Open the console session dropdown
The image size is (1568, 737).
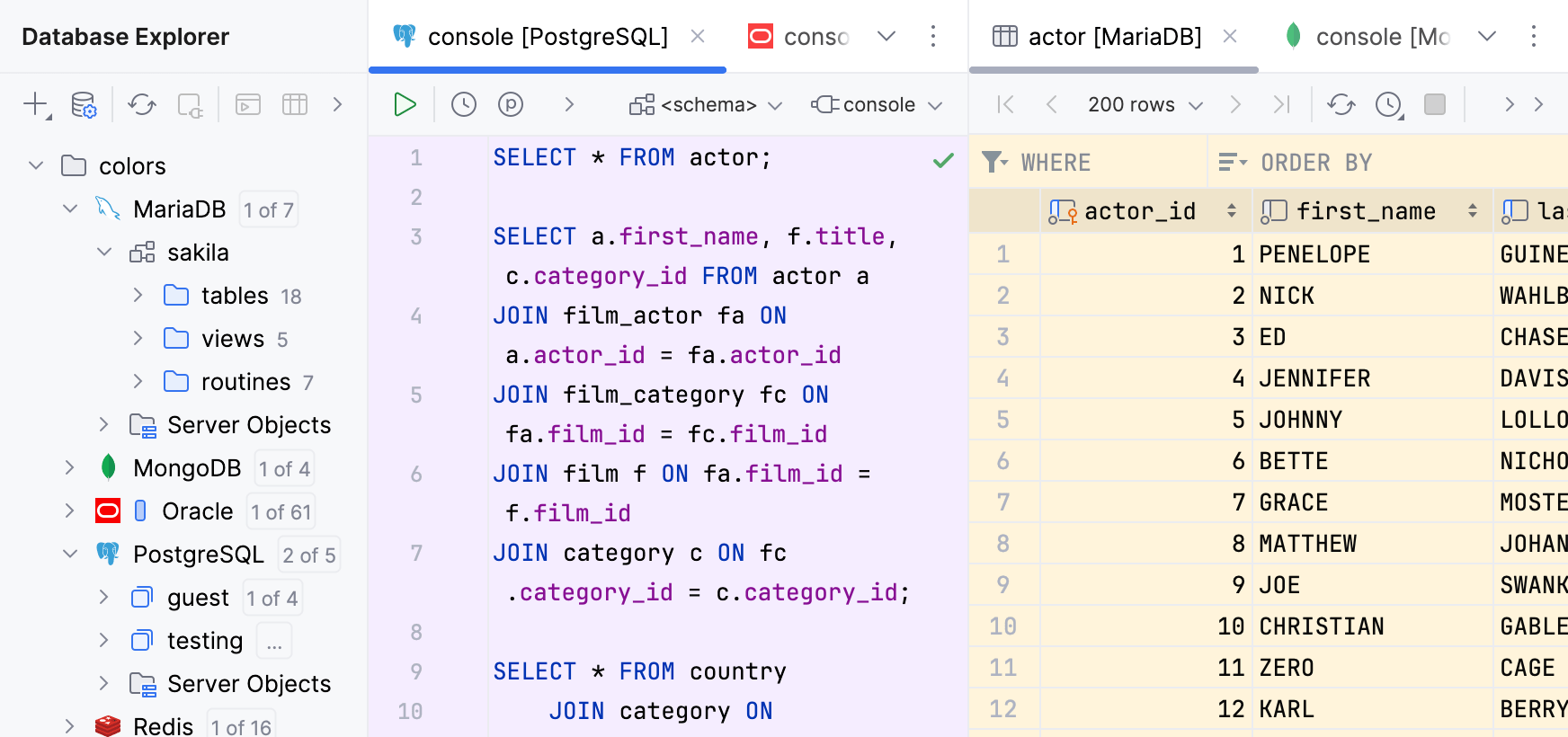click(877, 105)
